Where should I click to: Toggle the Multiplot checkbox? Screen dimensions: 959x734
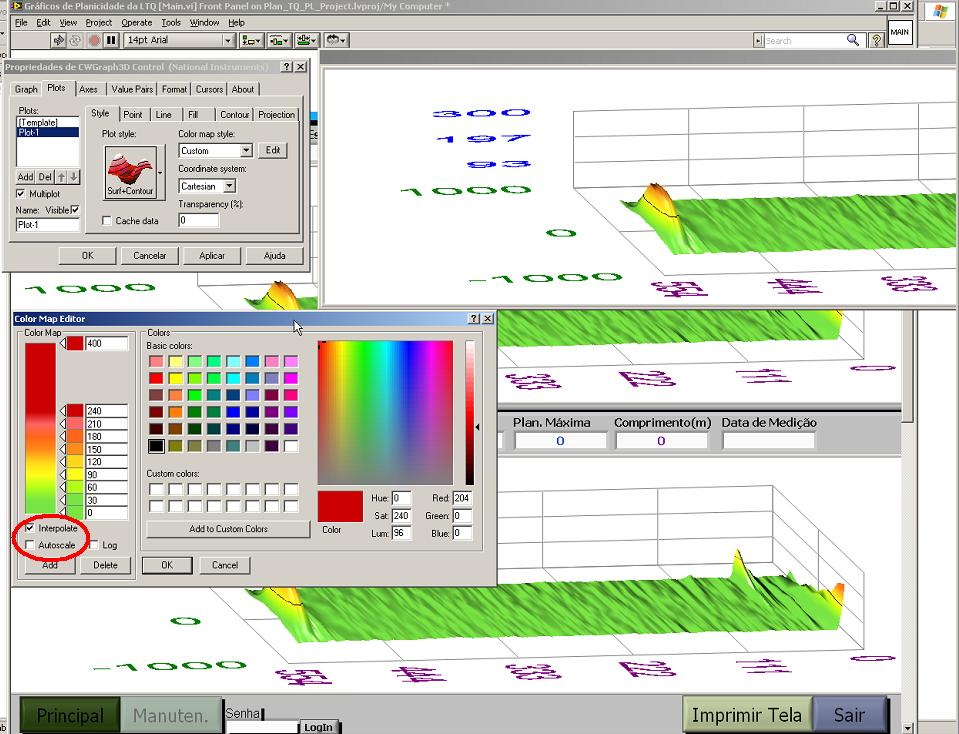point(21,194)
